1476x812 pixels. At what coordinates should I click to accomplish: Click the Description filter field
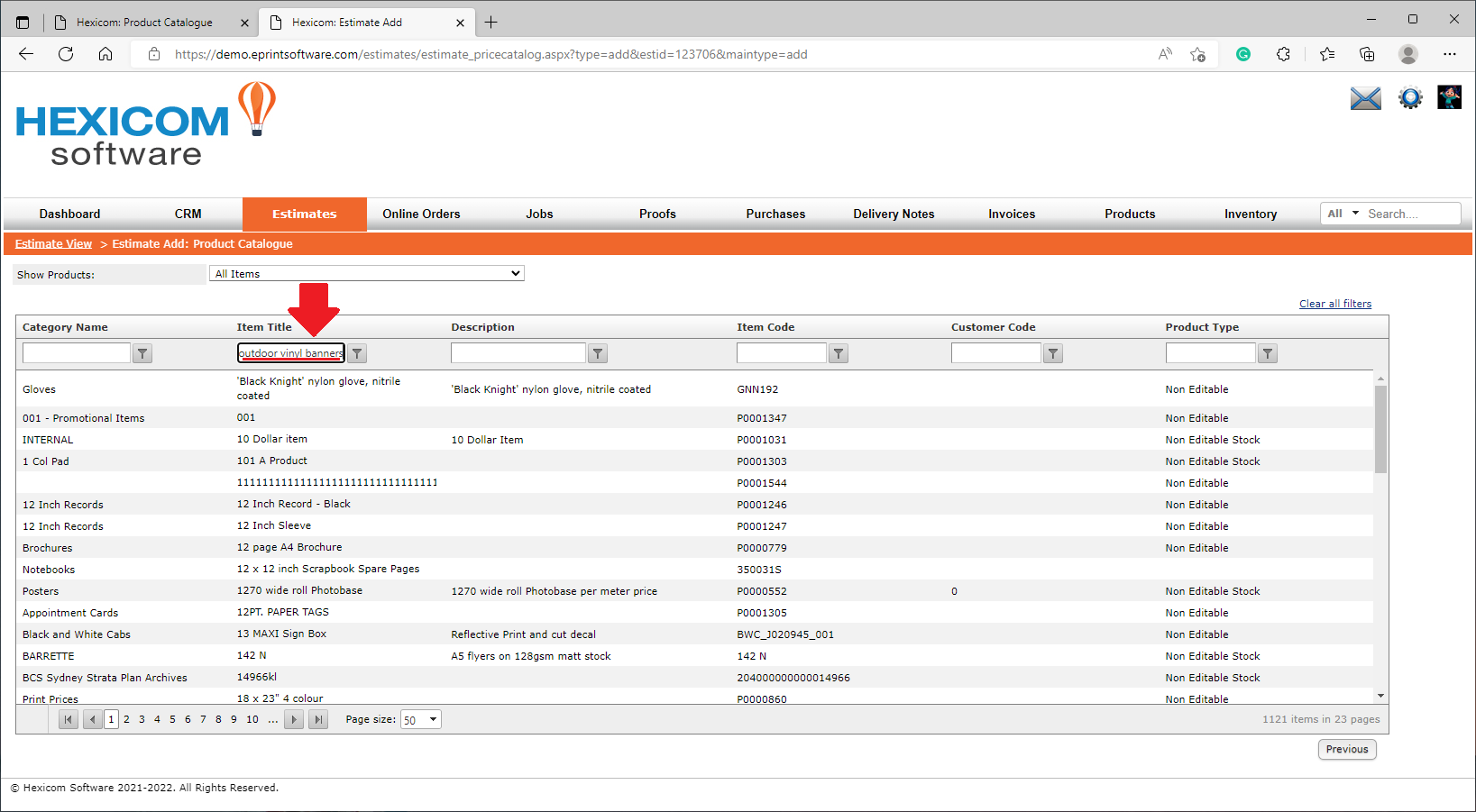[x=518, y=353]
